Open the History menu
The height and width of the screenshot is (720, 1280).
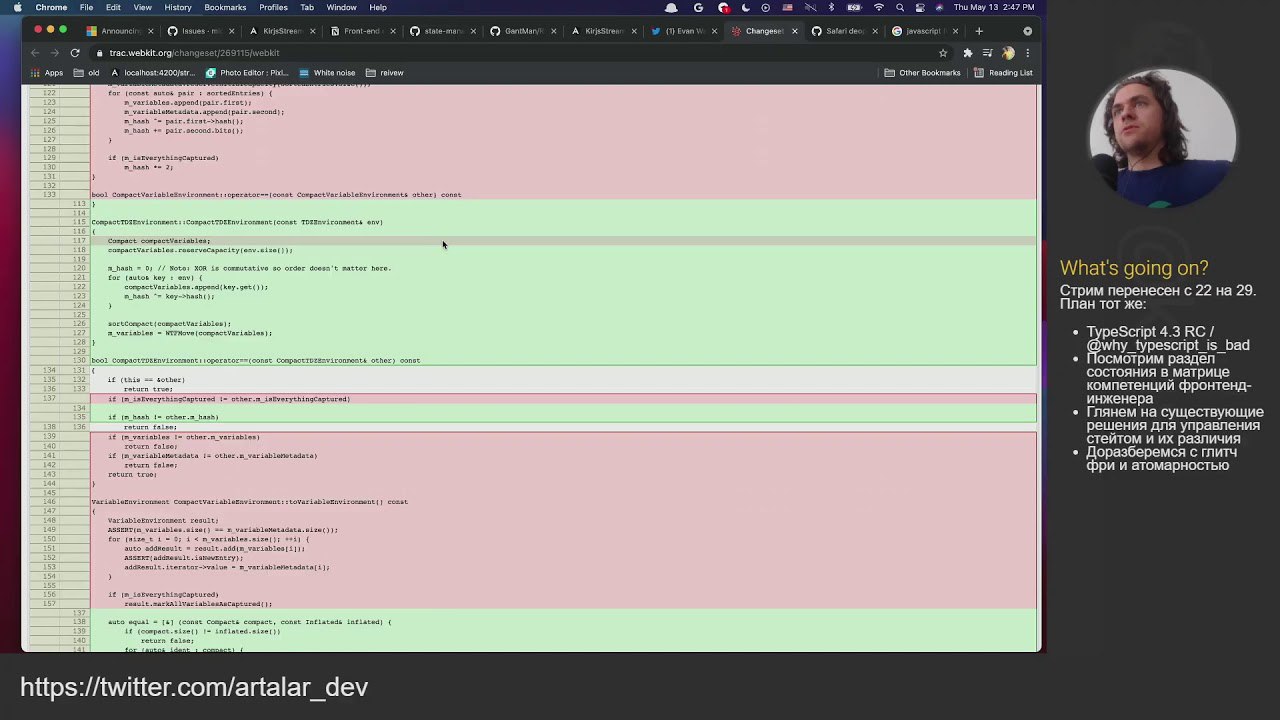178,7
